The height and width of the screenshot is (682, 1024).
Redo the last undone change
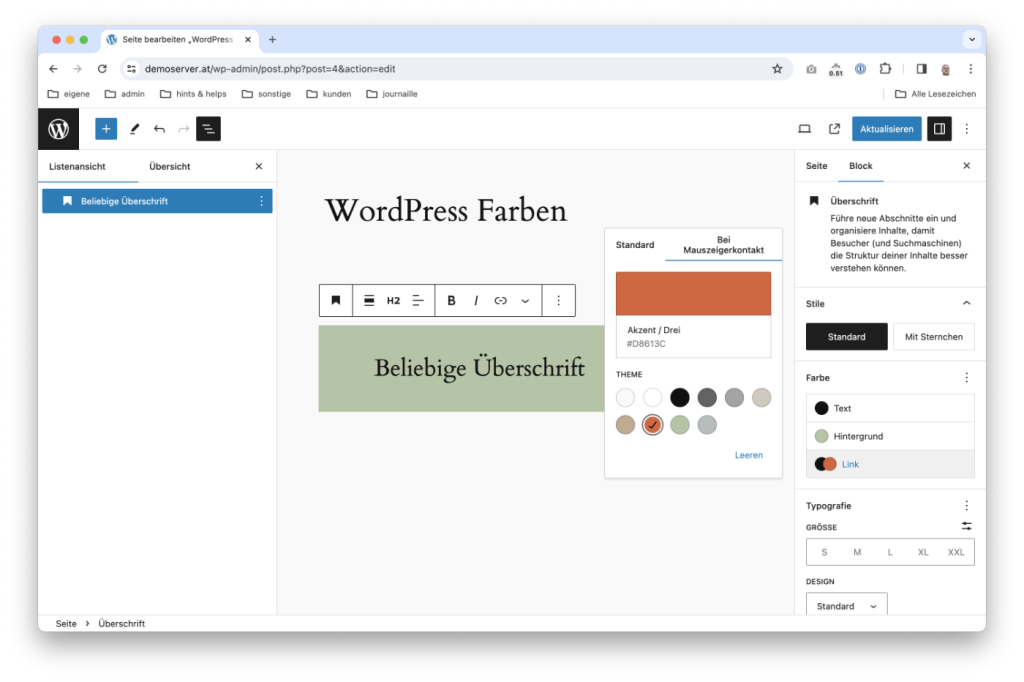coord(184,129)
